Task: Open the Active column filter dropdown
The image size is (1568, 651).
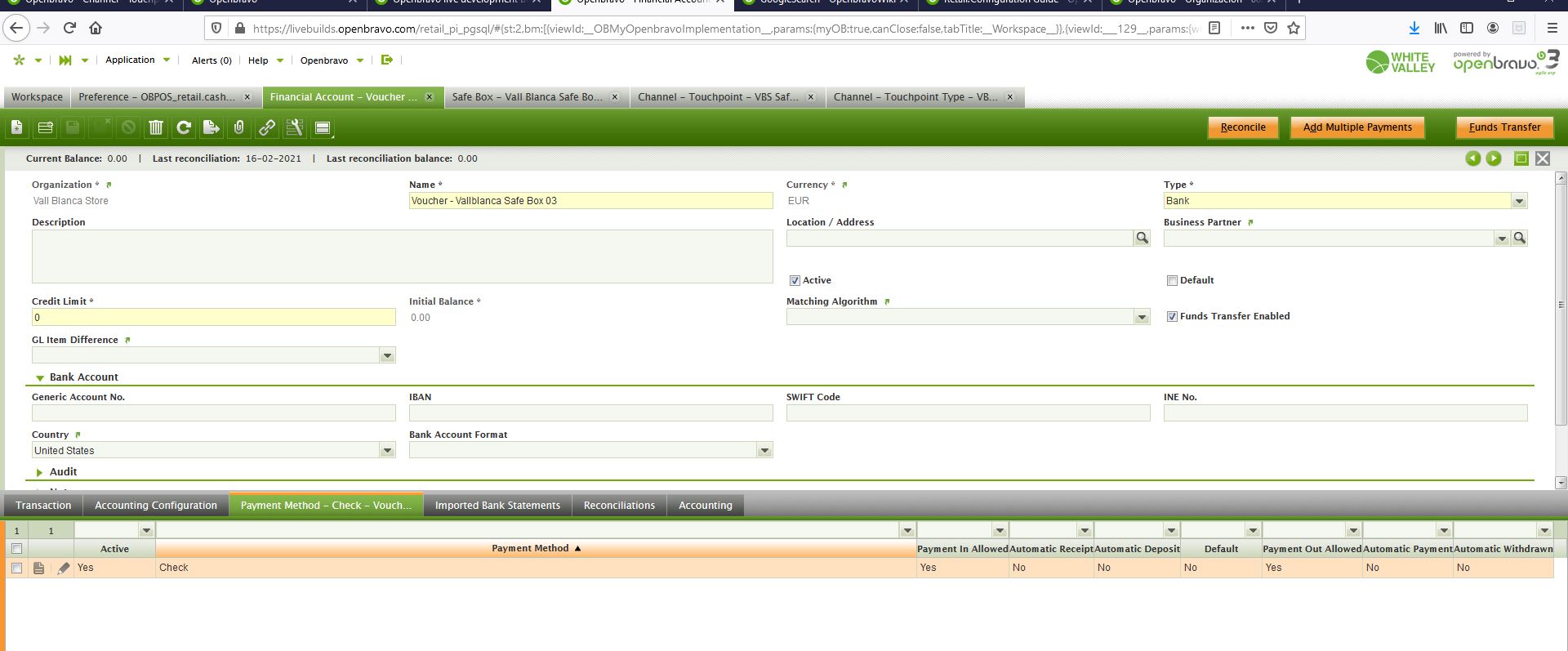Action: tap(146, 530)
